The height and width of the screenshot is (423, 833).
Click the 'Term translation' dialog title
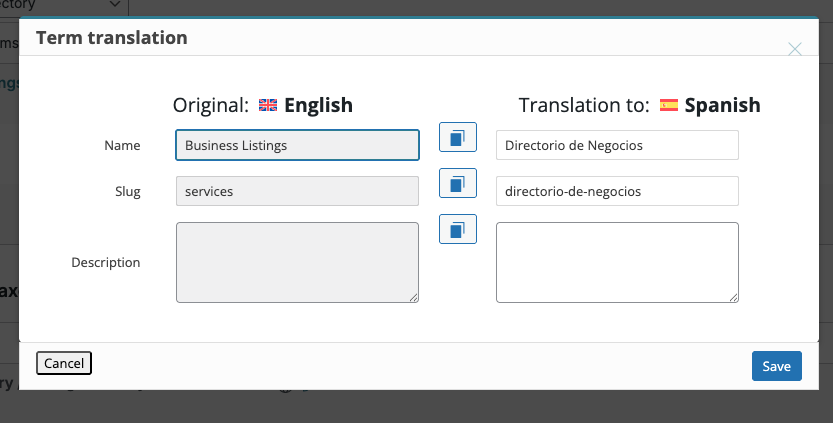(x=112, y=38)
